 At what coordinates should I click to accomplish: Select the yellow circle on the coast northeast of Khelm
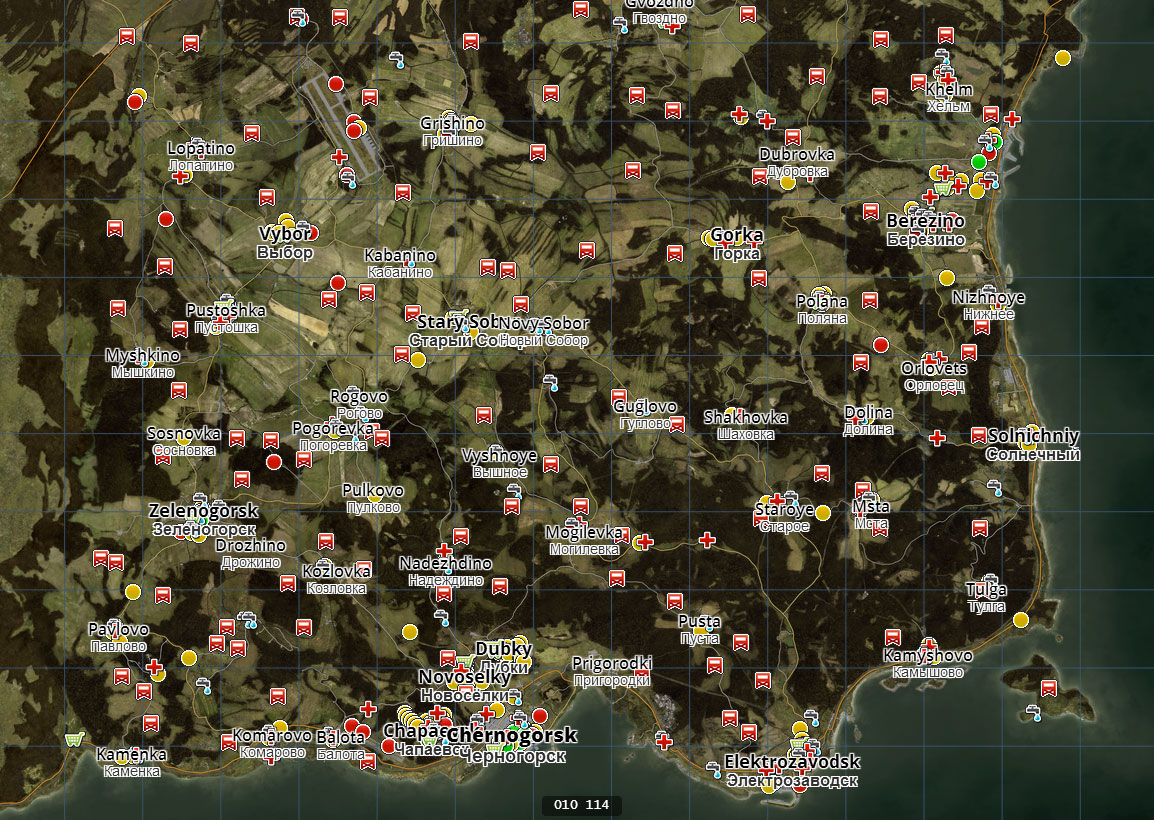pos(1063,57)
